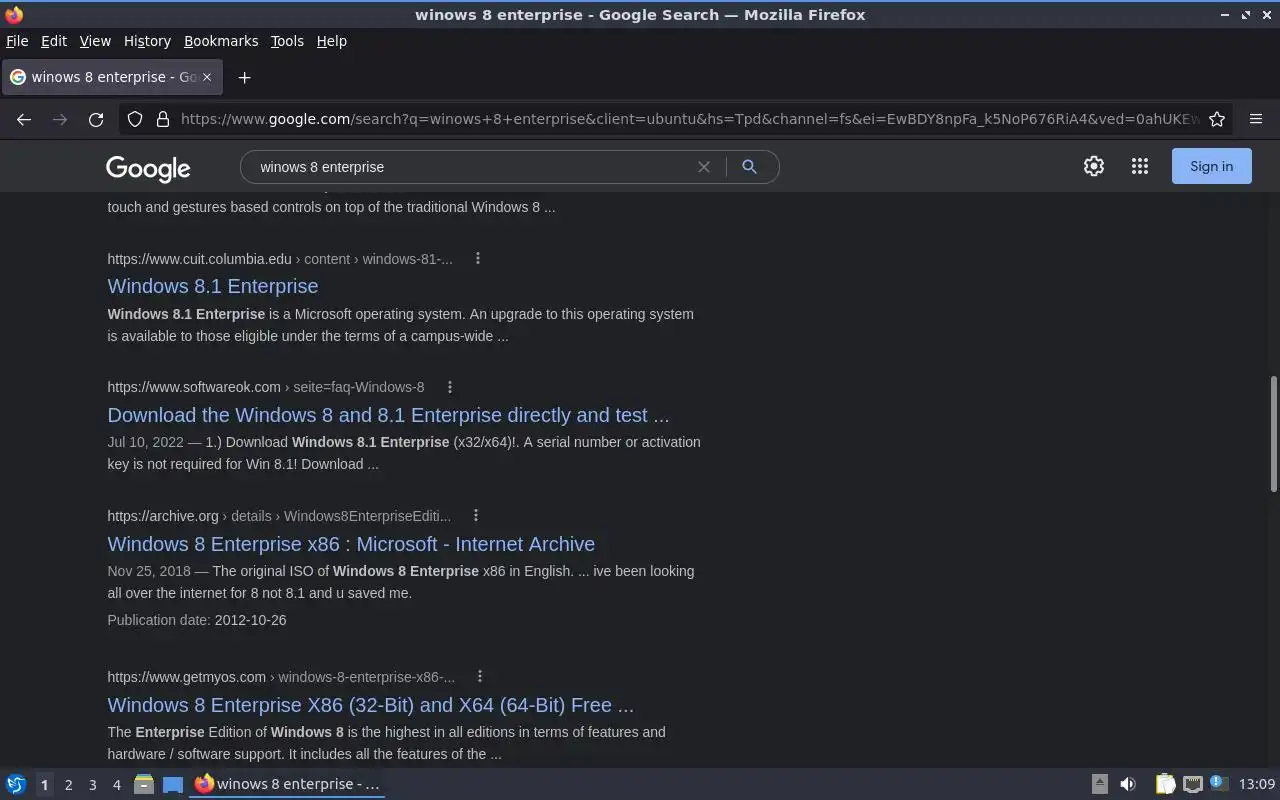Open Firefox hamburger application menu

pyautogui.click(x=1256, y=119)
